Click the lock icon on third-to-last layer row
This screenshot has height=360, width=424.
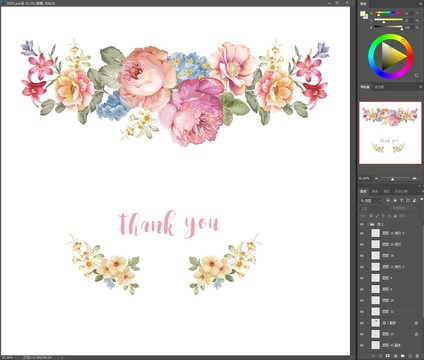point(416,323)
